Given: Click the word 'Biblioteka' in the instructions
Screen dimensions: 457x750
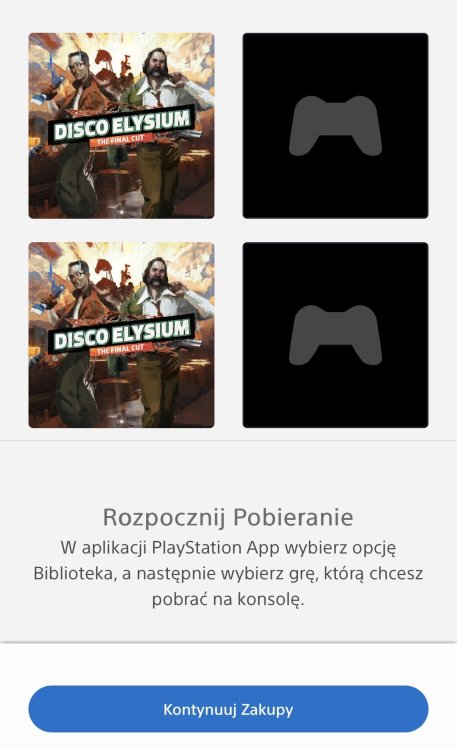Looking at the screenshot, I should click(x=75, y=573).
